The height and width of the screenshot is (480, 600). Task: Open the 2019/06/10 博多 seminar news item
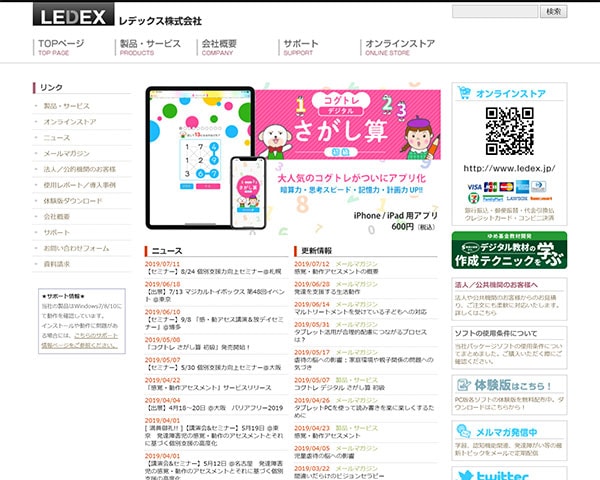214,323
